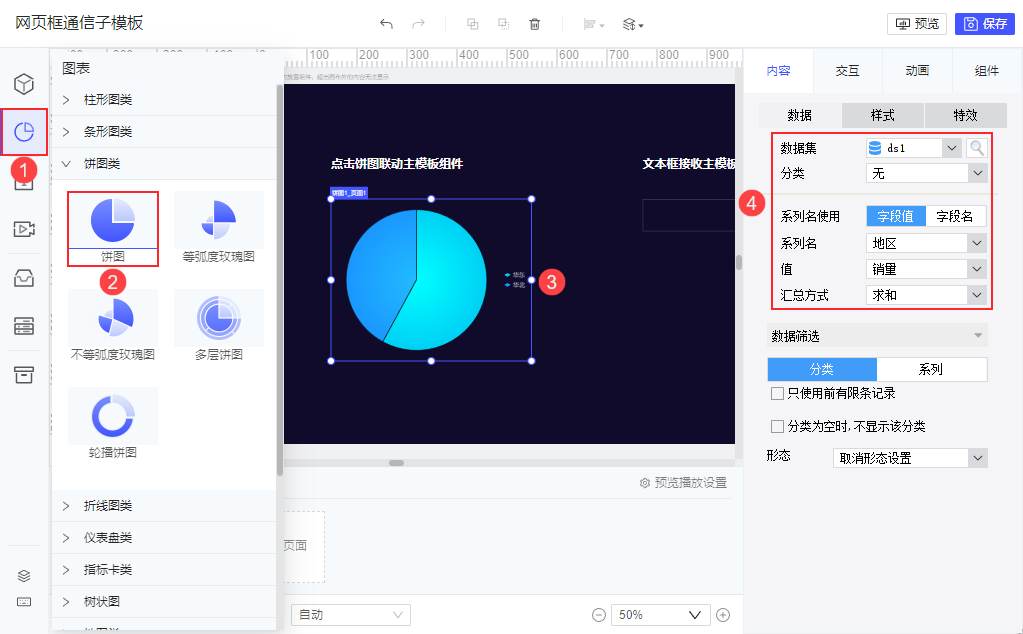Open the 系列名 地区 dropdown
Image resolution: width=1023 pixels, height=634 pixels.
926,243
